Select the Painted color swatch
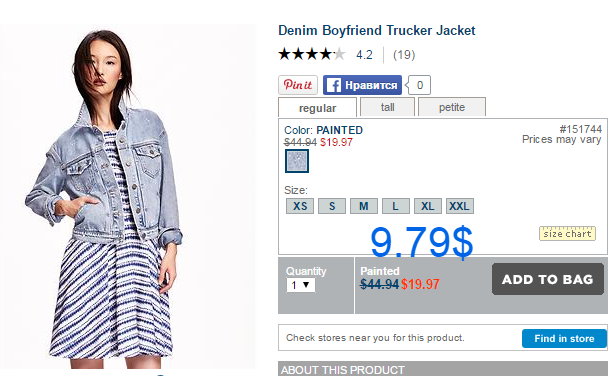Viewport: 608px width, 376px height. click(x=297, y=161)
